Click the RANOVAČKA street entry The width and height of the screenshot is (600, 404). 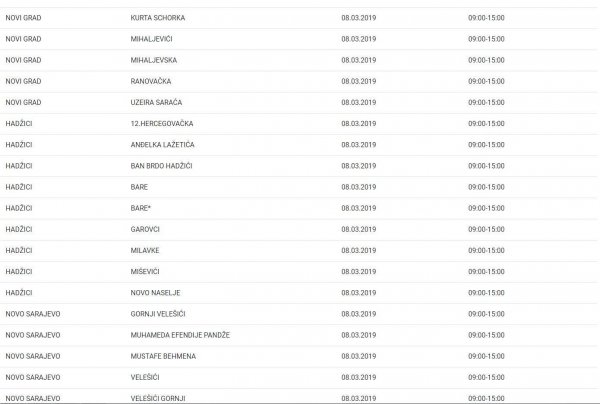click(153, 81)
